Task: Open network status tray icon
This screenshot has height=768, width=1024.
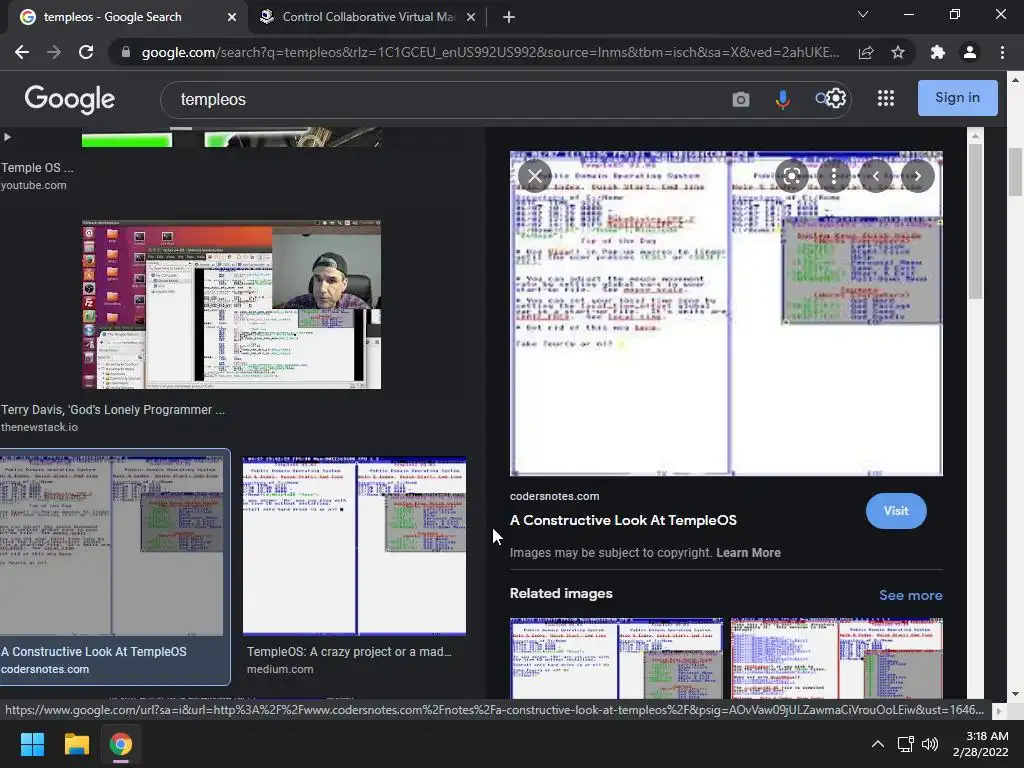Action: pos(905,744)
